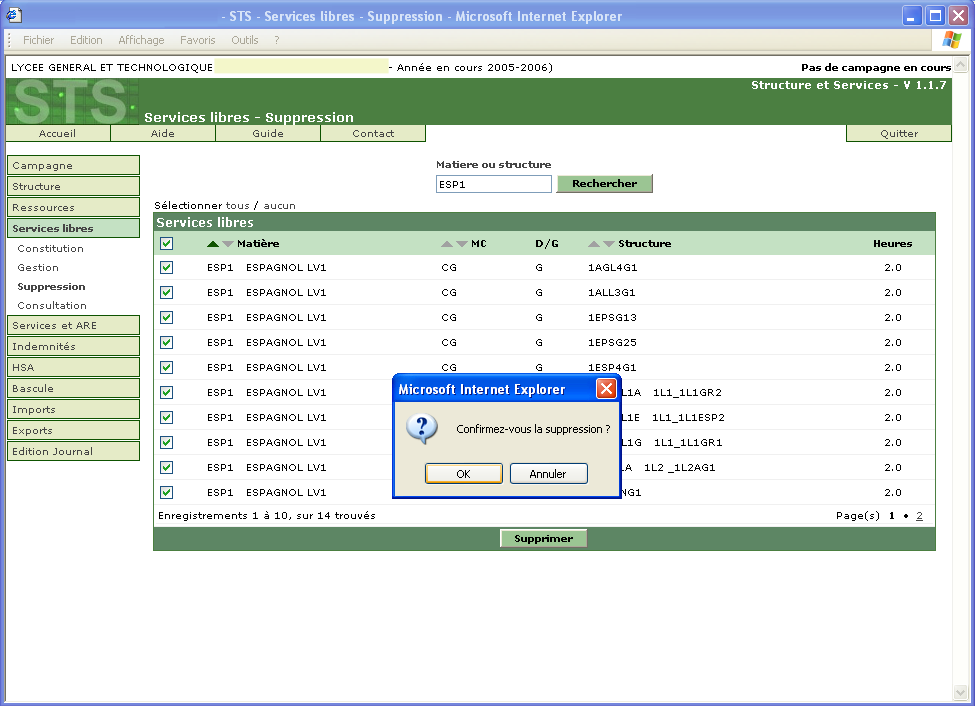Open the Guide tab
Image resolution: width=975 pixels, height=706 pixels.
point(268,133)
